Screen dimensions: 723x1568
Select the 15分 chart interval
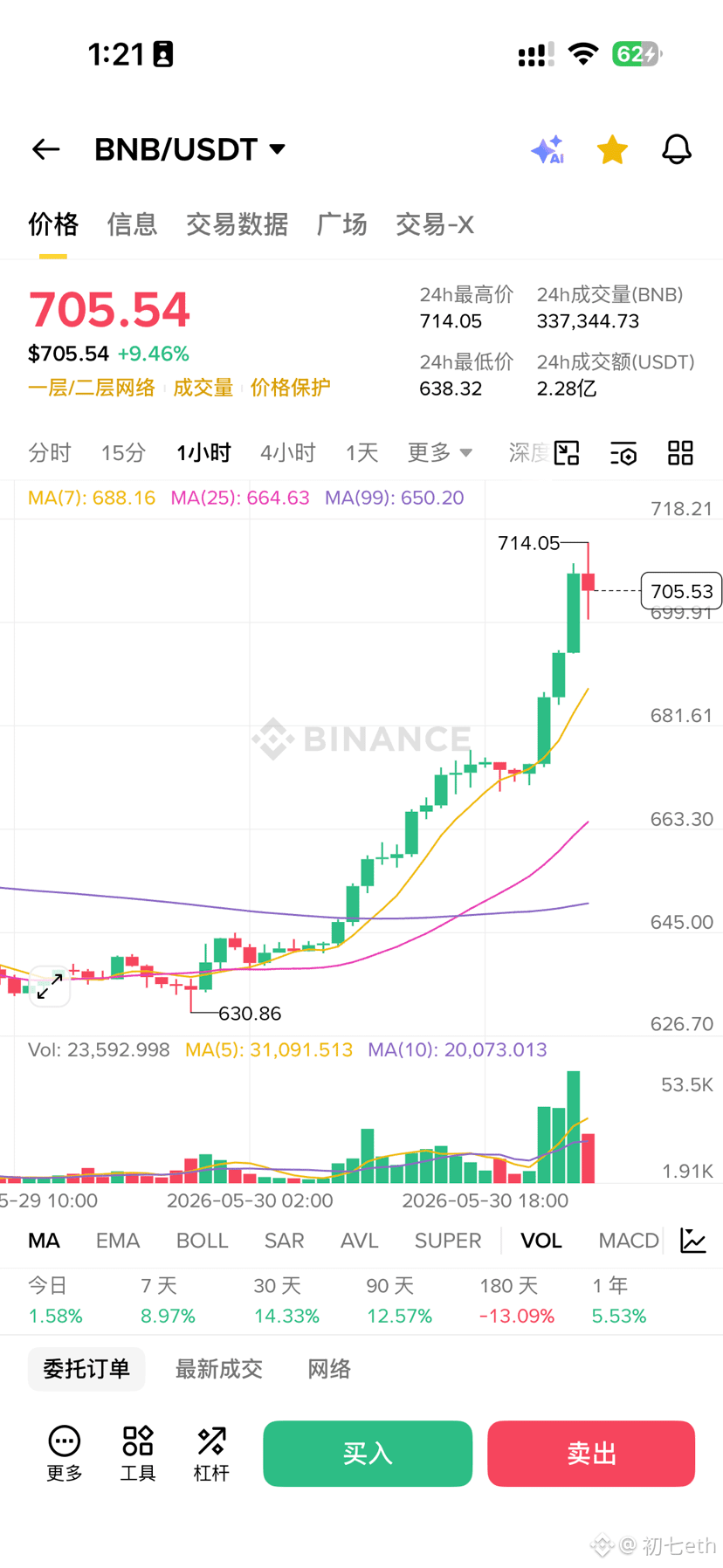tap(123, 453)
